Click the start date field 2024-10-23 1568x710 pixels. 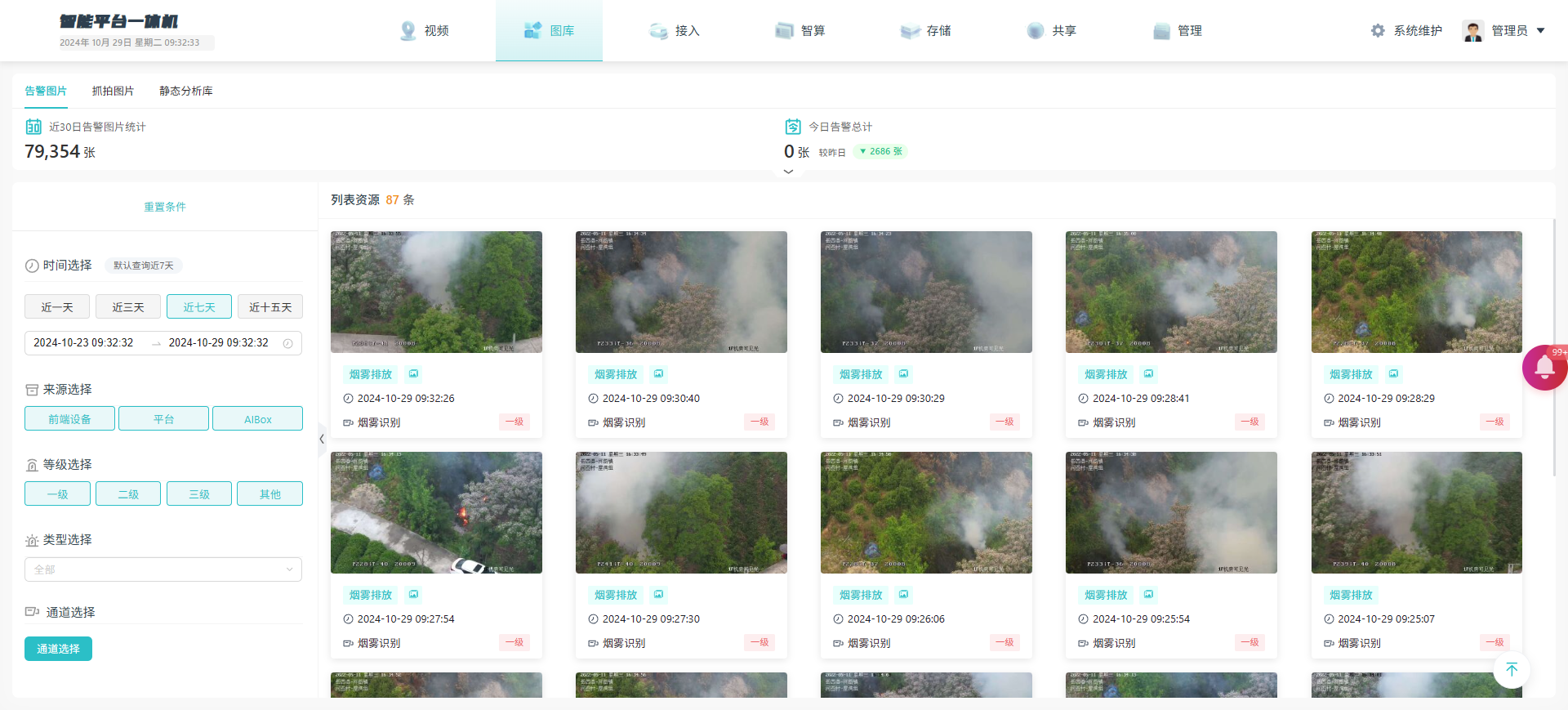point(83,343)
